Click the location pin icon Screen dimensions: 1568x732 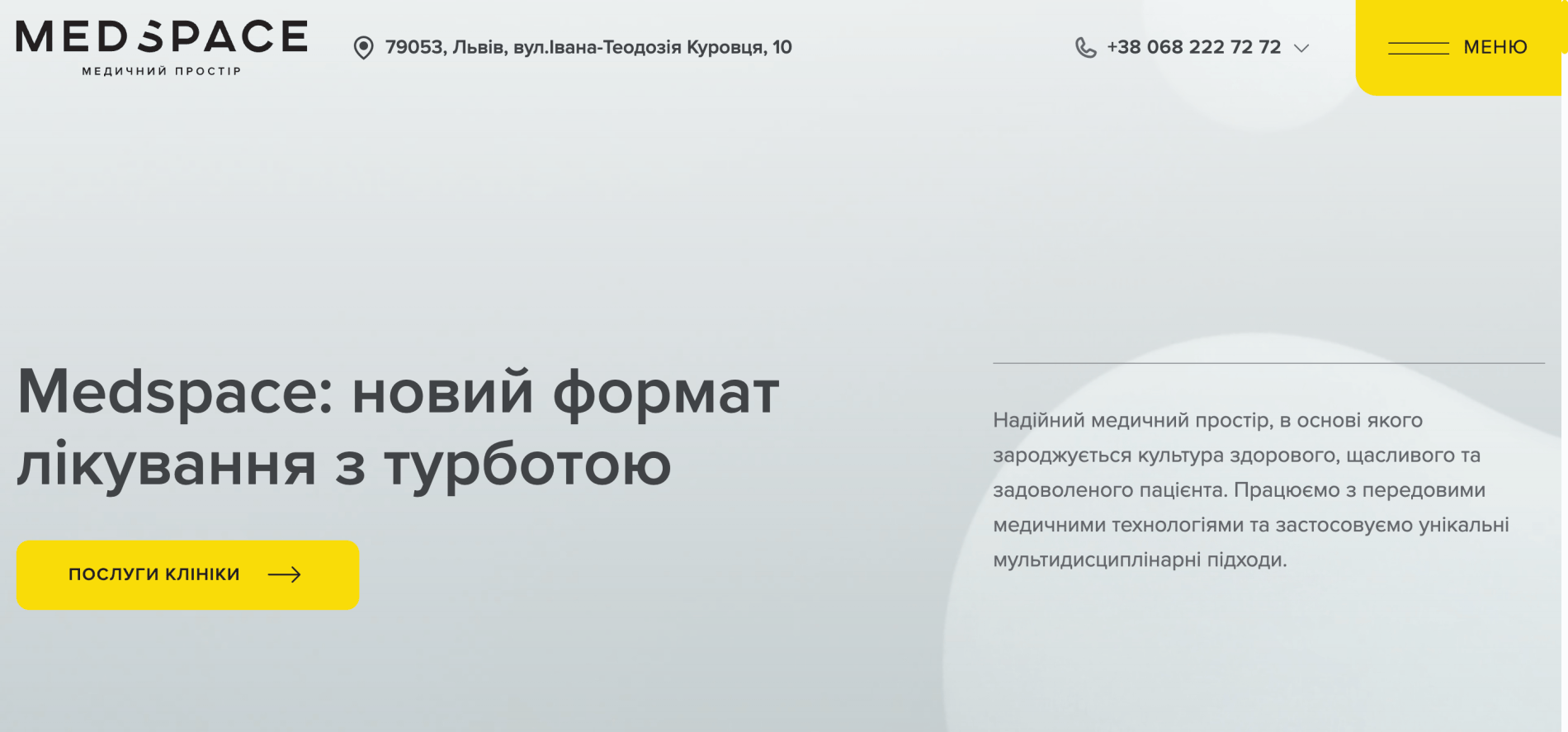point(363,48)
